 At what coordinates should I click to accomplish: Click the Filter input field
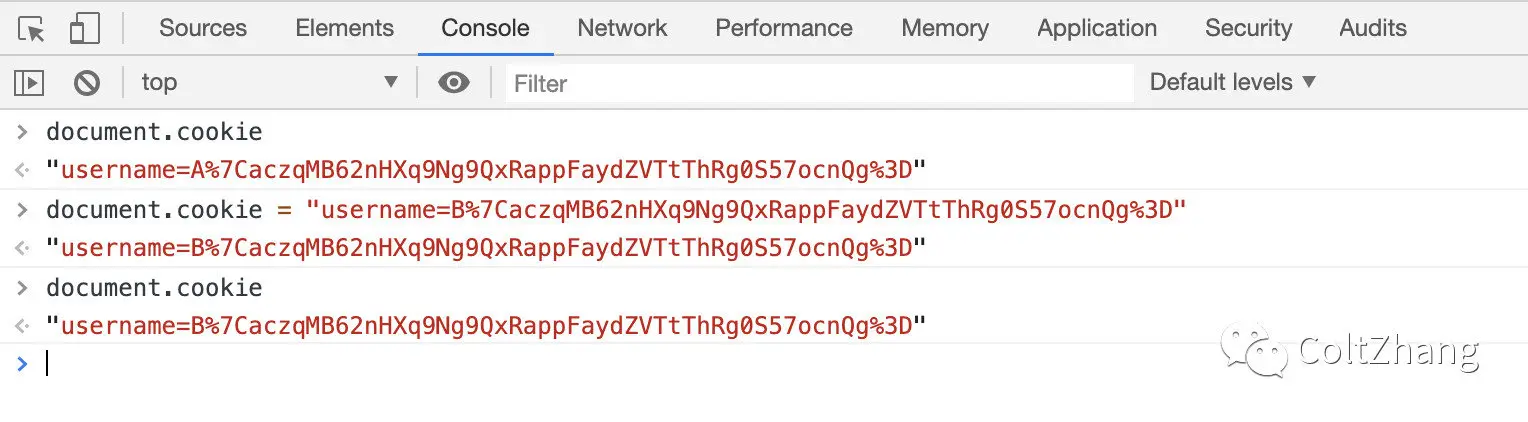click(820, 83)
